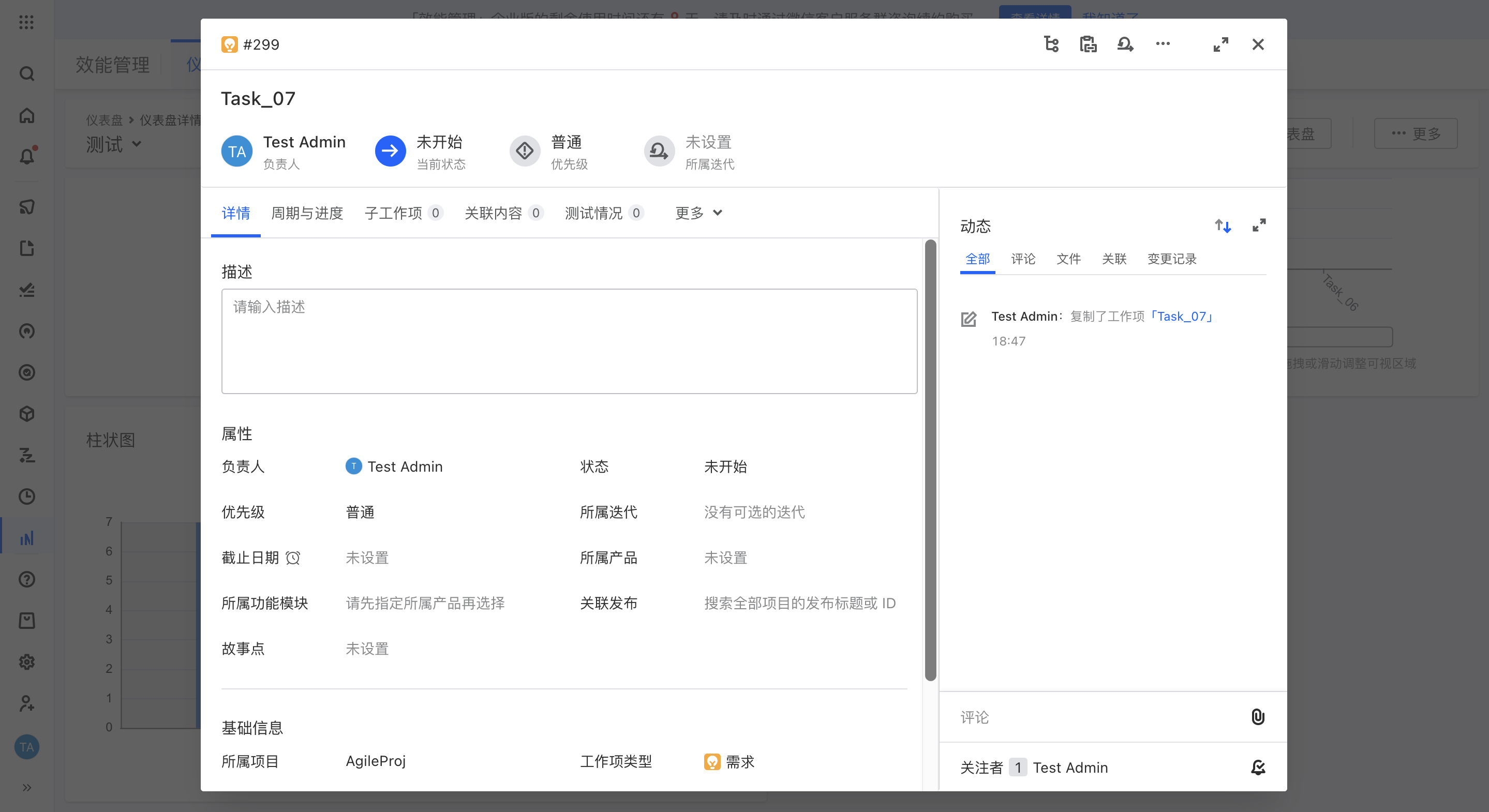Click the iteration planning icon in dialog header
This screenshot has width=1489, height=812.
[1125, 44]
